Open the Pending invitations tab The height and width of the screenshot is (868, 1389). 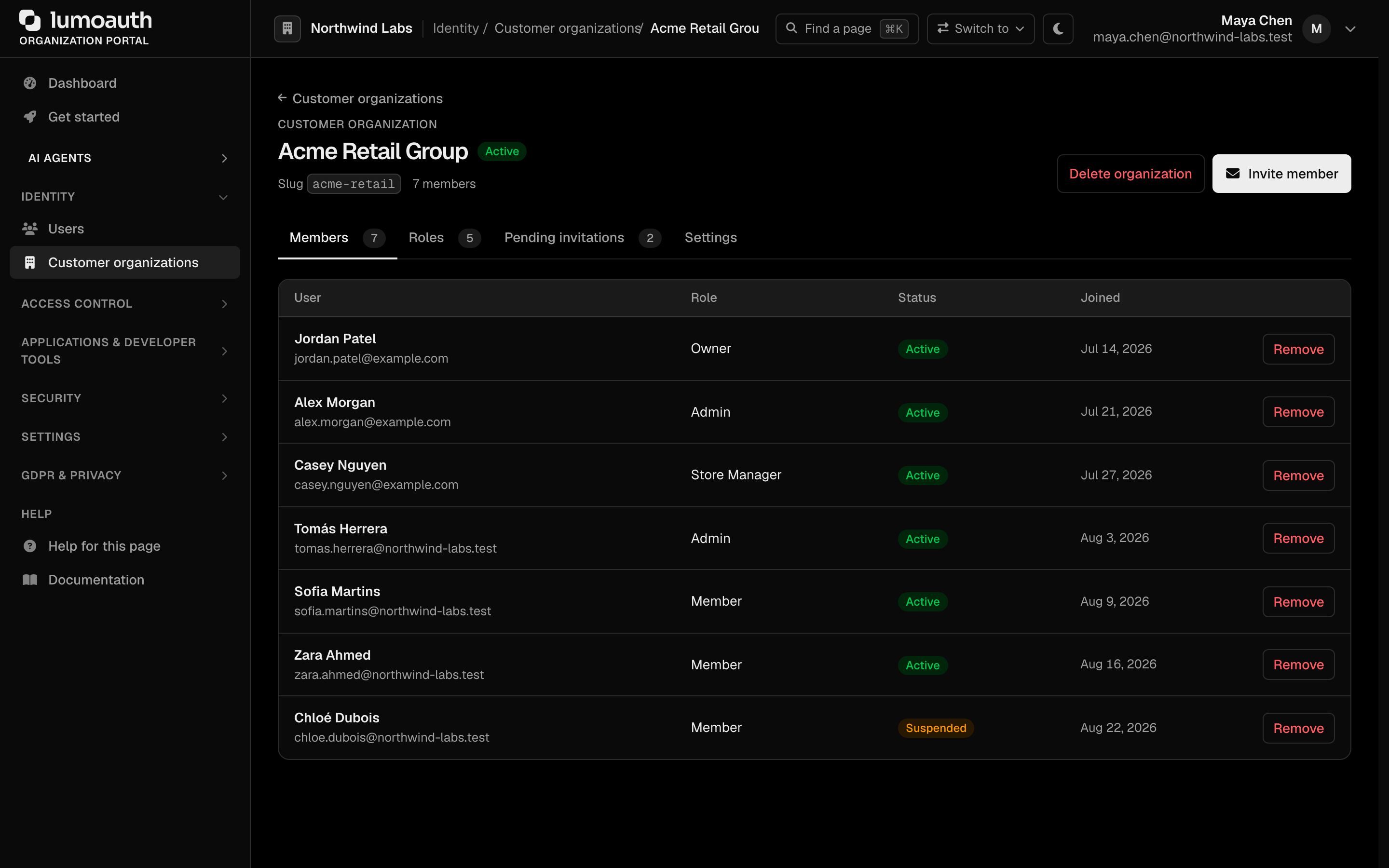[582, 238]
